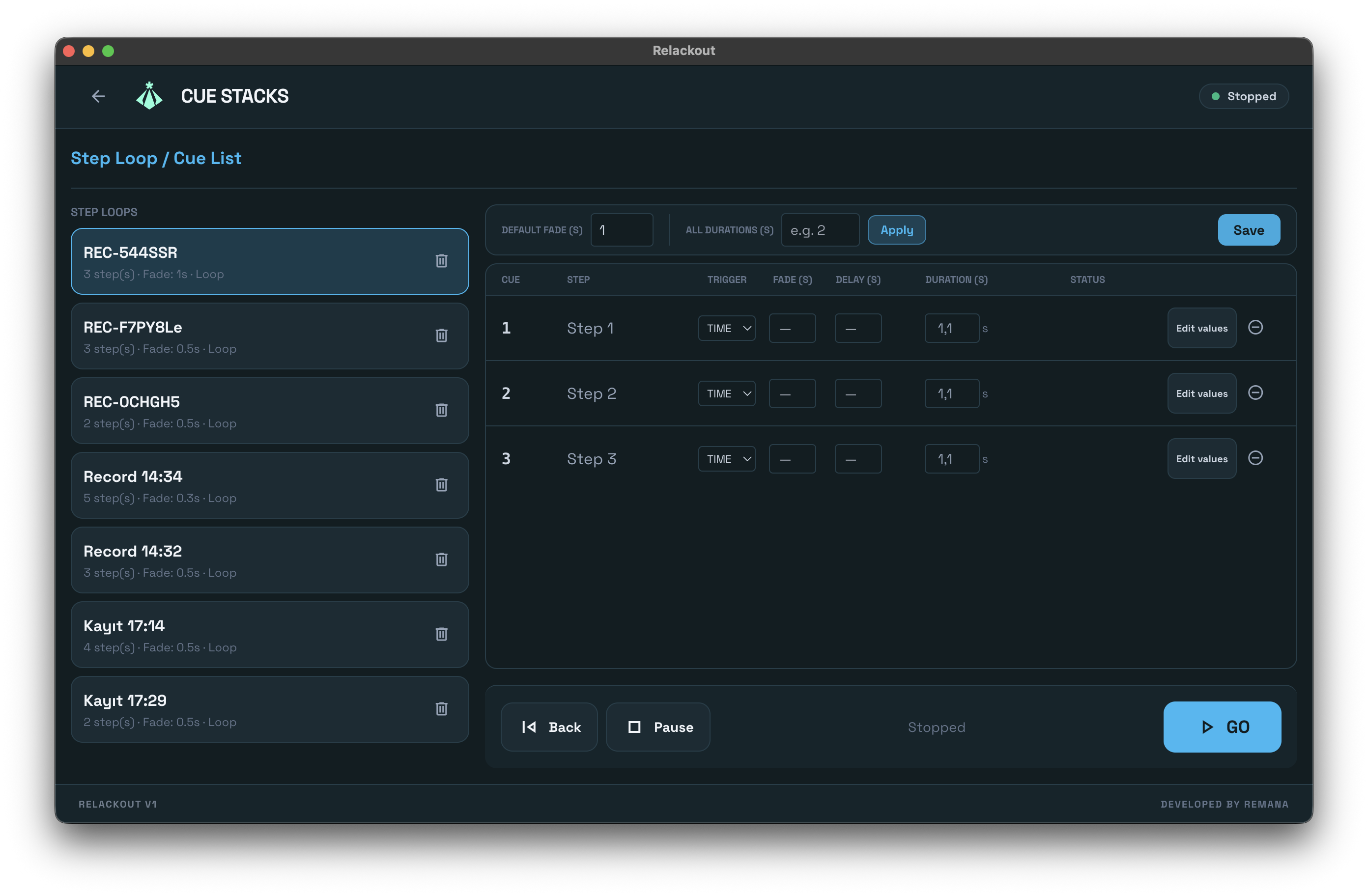This screenshot has height=896, width=1368.
Task: Edit the delay field of Step 3
Action: [x=857, y=459]
